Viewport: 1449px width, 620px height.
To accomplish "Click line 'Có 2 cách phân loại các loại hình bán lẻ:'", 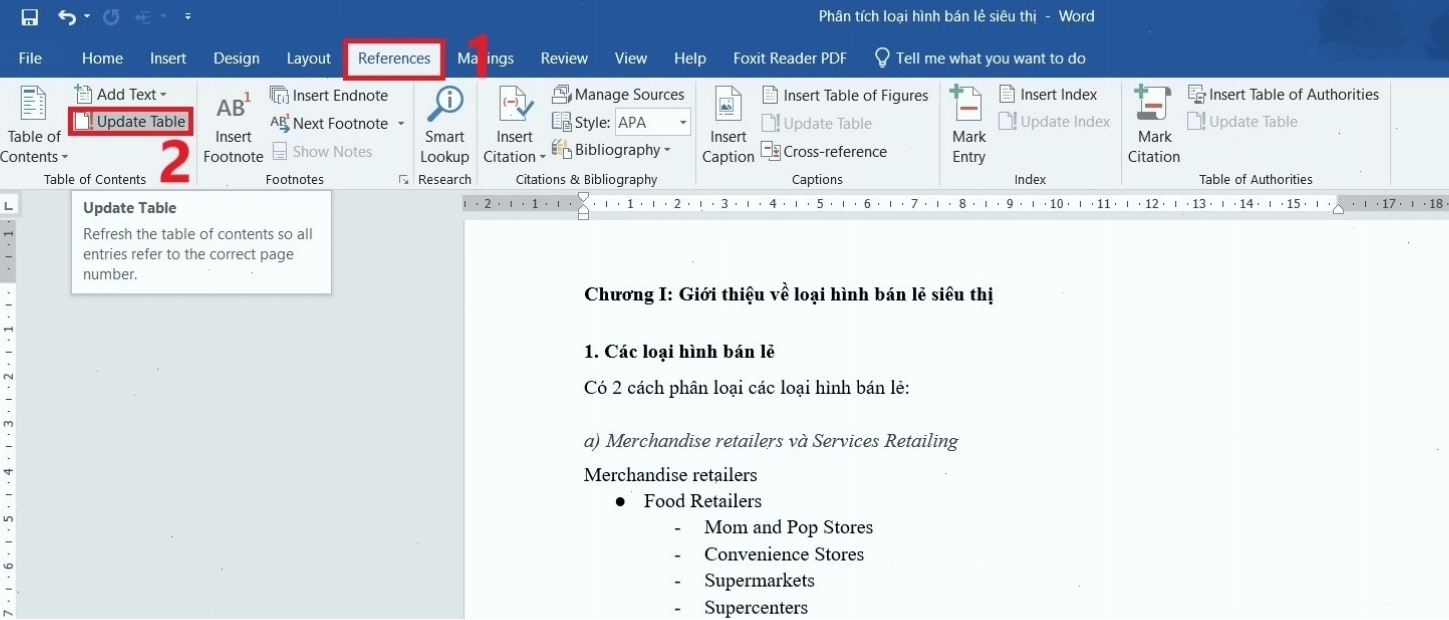I will pyautogui.click(x=746, y=388).
